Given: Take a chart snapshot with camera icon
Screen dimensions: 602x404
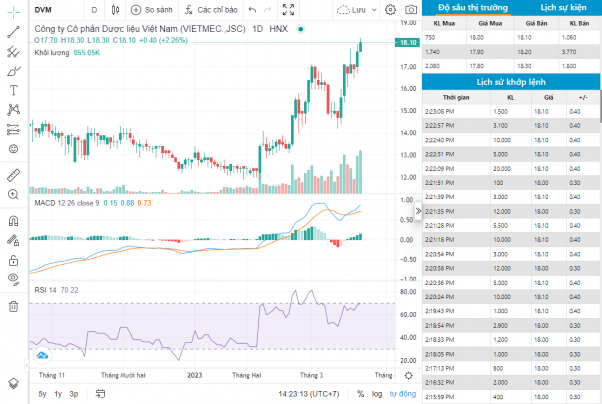Looking at the screenshot, I should tap(411, 10).
